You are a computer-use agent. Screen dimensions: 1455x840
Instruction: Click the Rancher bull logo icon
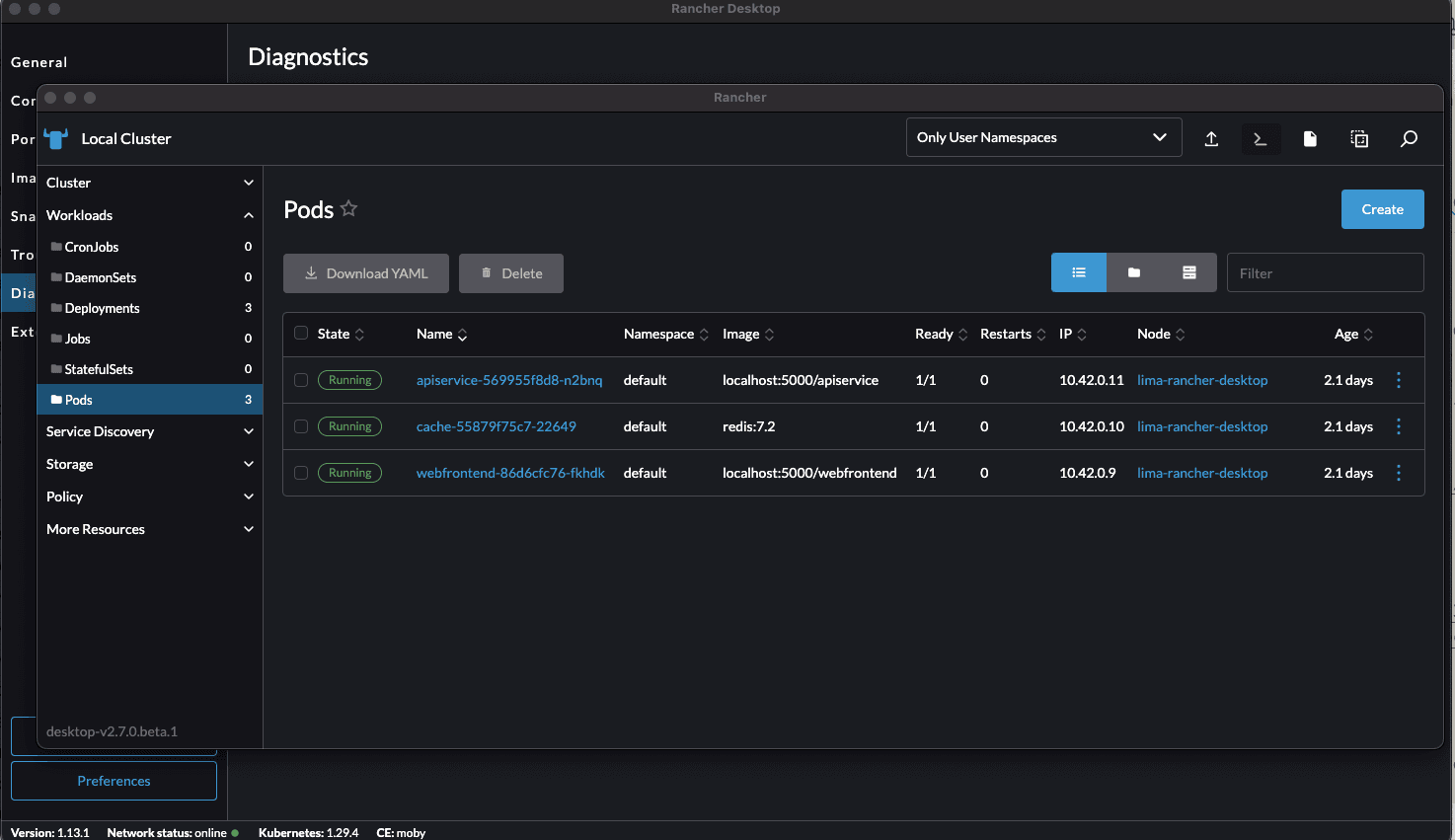point(56,138)
